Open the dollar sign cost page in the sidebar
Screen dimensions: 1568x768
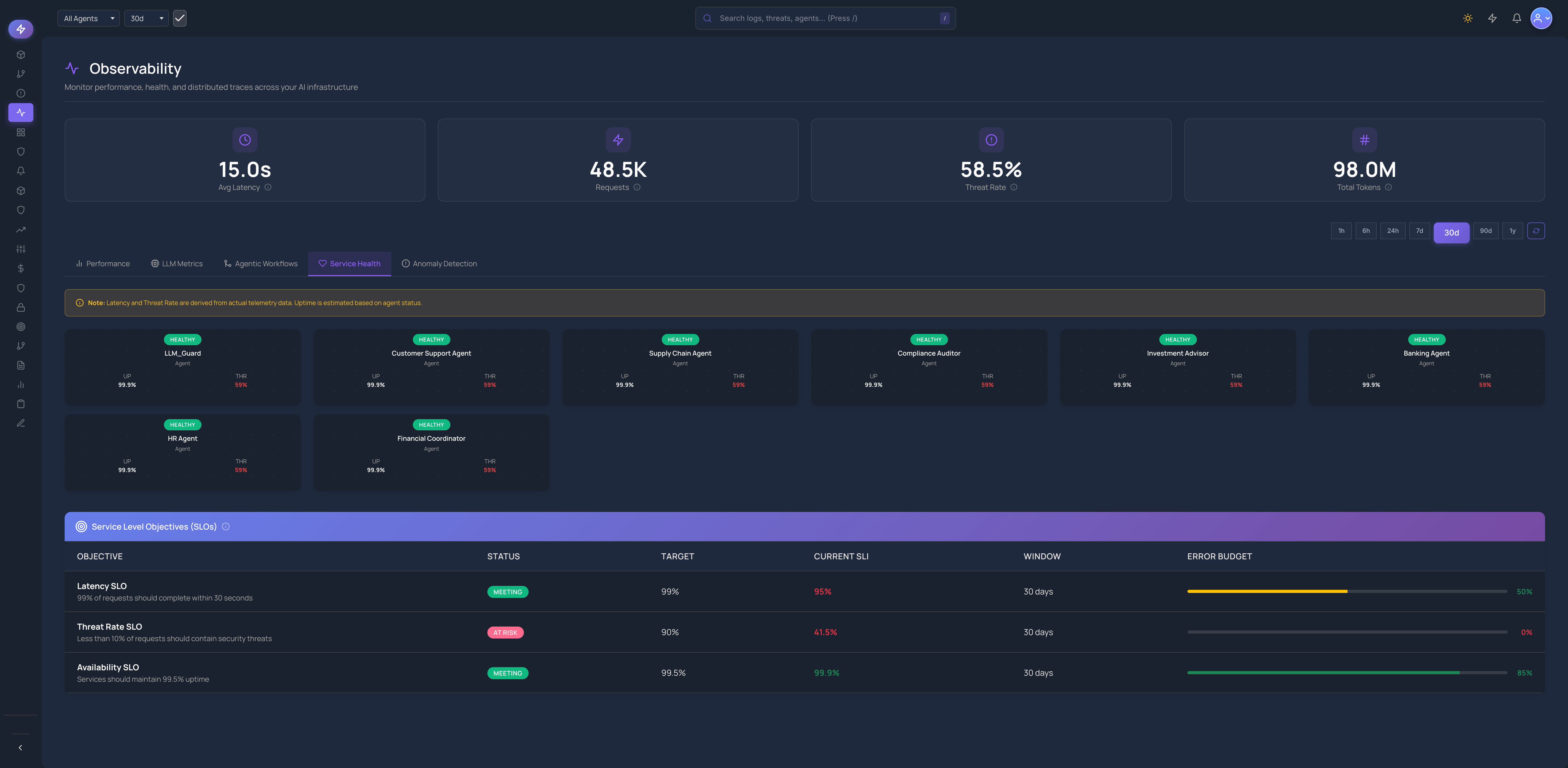[21, 268]
